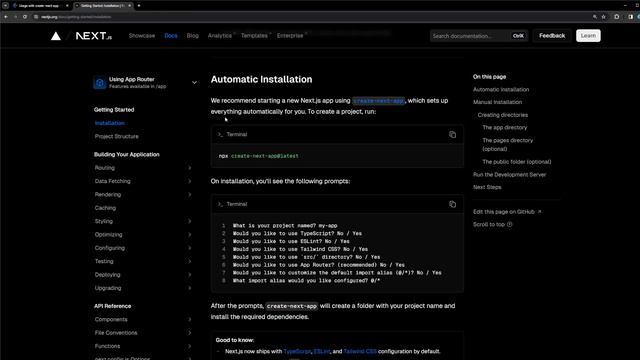640x360 pixels.
Task: Open the Showcase nav item
Action: coord(142,36)
